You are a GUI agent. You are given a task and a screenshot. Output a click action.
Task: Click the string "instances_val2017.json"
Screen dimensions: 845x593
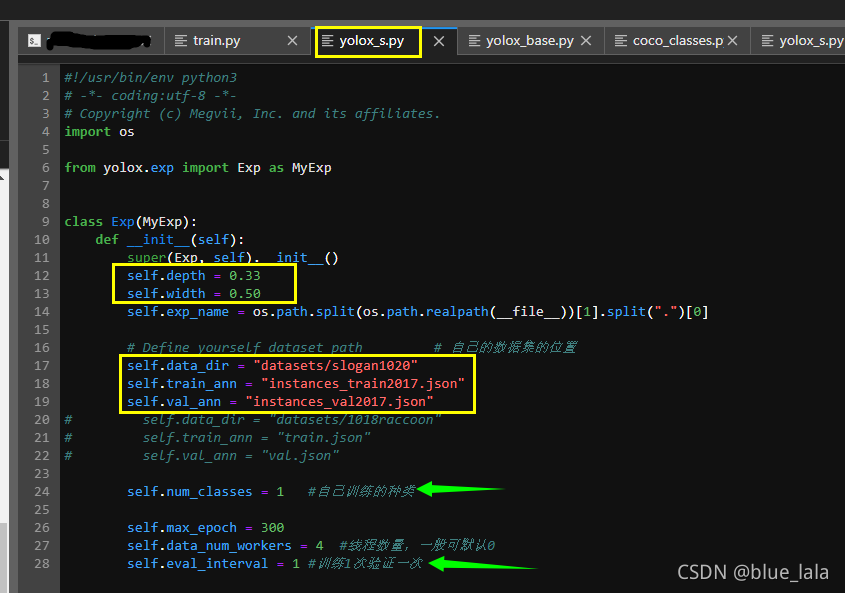click(340, 402)
